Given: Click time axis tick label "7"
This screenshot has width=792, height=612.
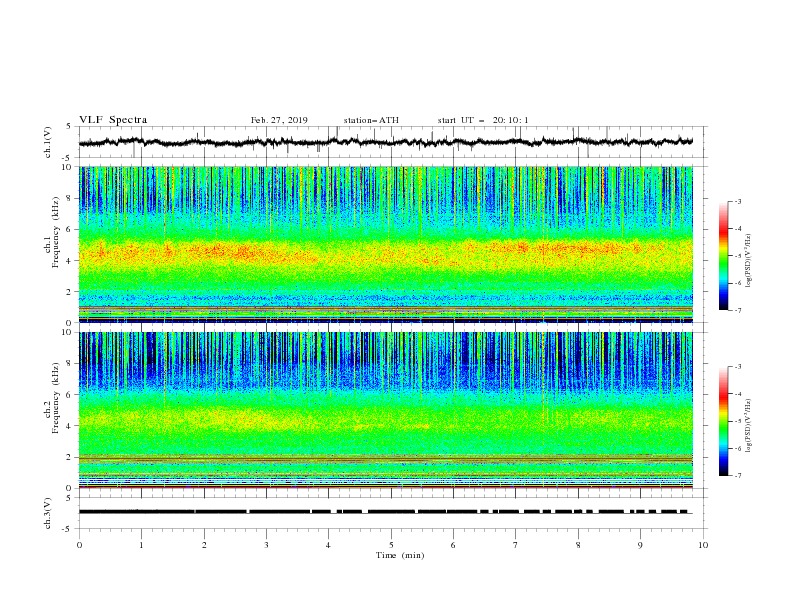Looking at the screenshot, I should [516, 545].
